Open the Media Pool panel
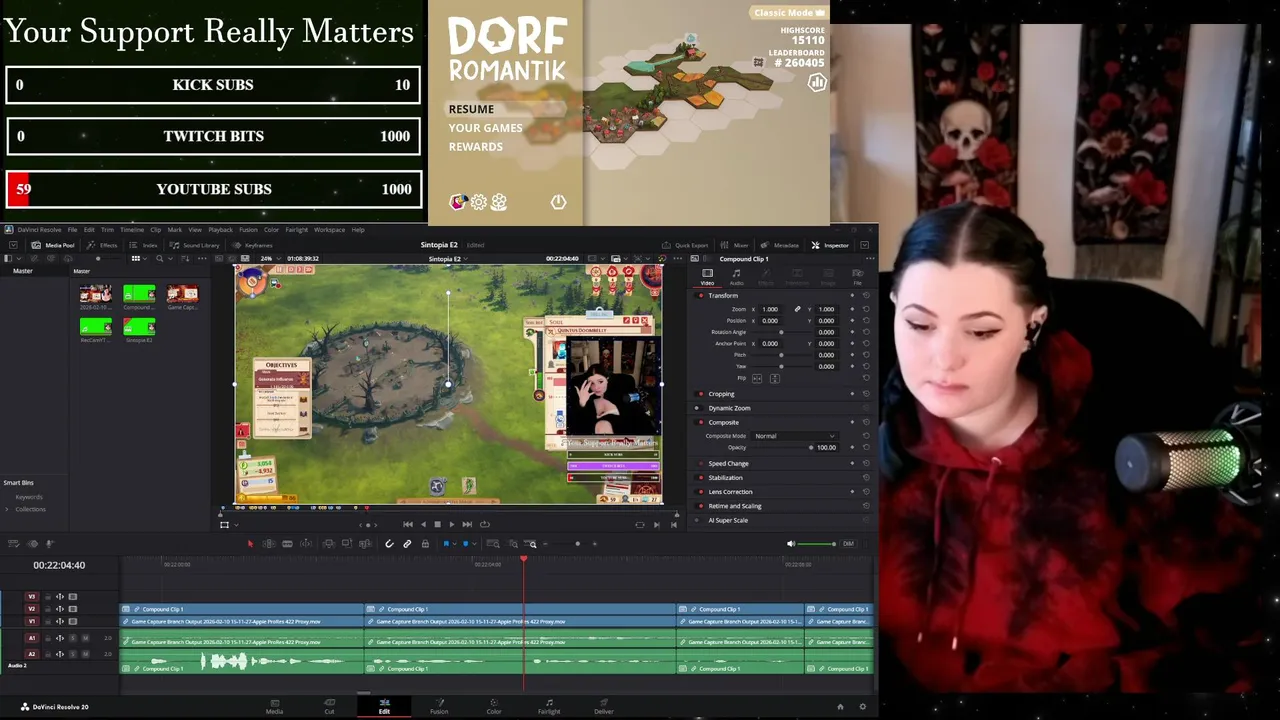The height and width of the screenshot is (720, 1280). (x=52, y=245)
